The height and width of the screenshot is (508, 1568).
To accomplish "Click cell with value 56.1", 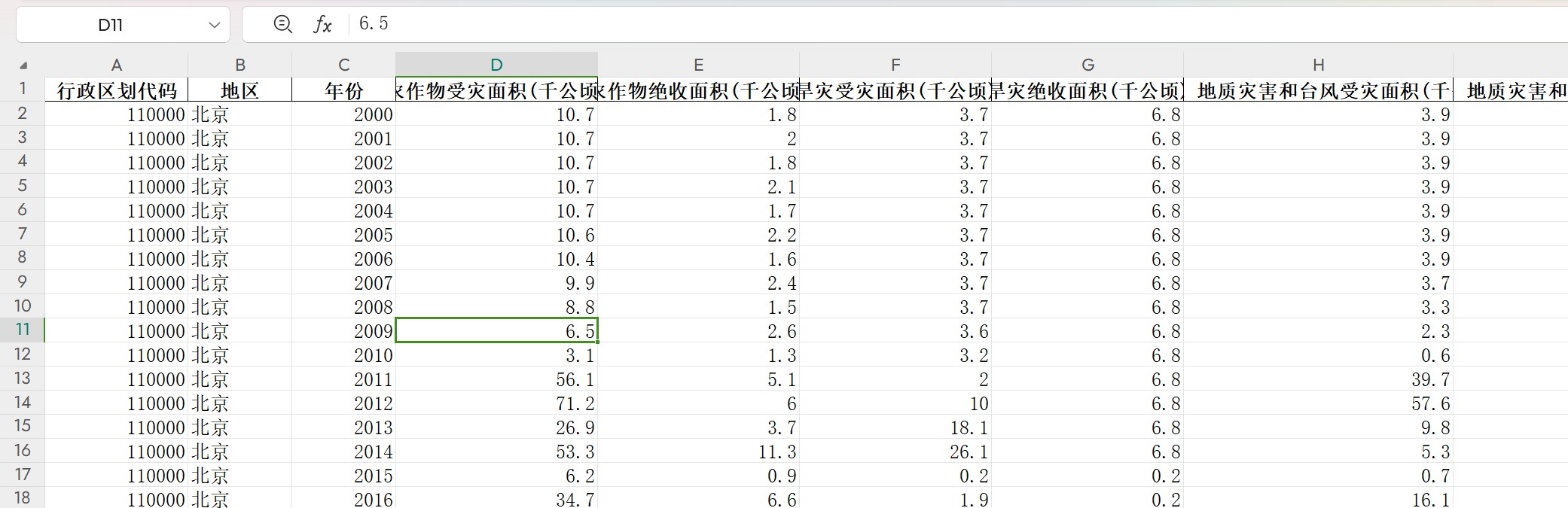I will (496, 379).
